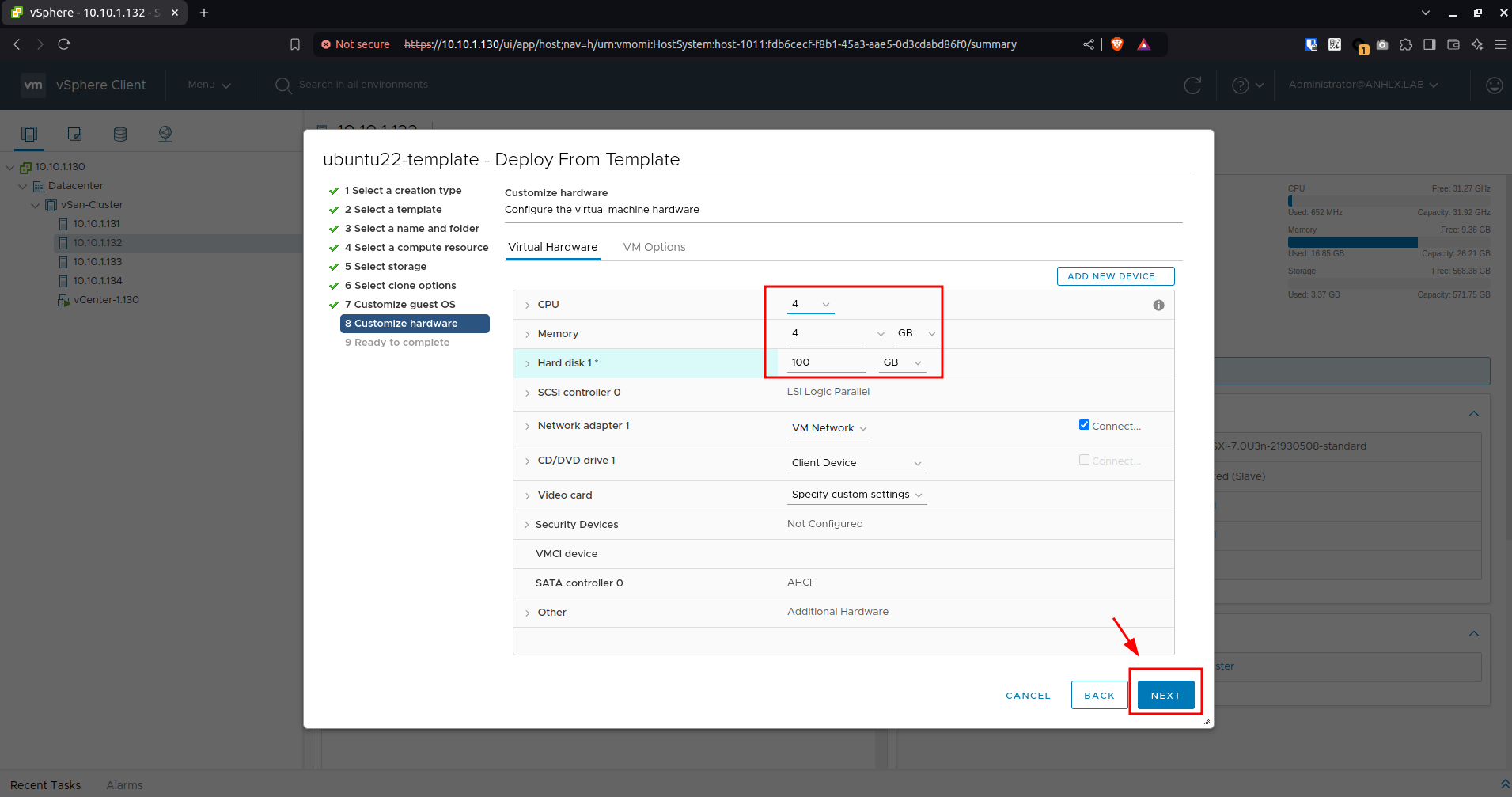Click the vSphere refresh icon

tap(1192, 85)
